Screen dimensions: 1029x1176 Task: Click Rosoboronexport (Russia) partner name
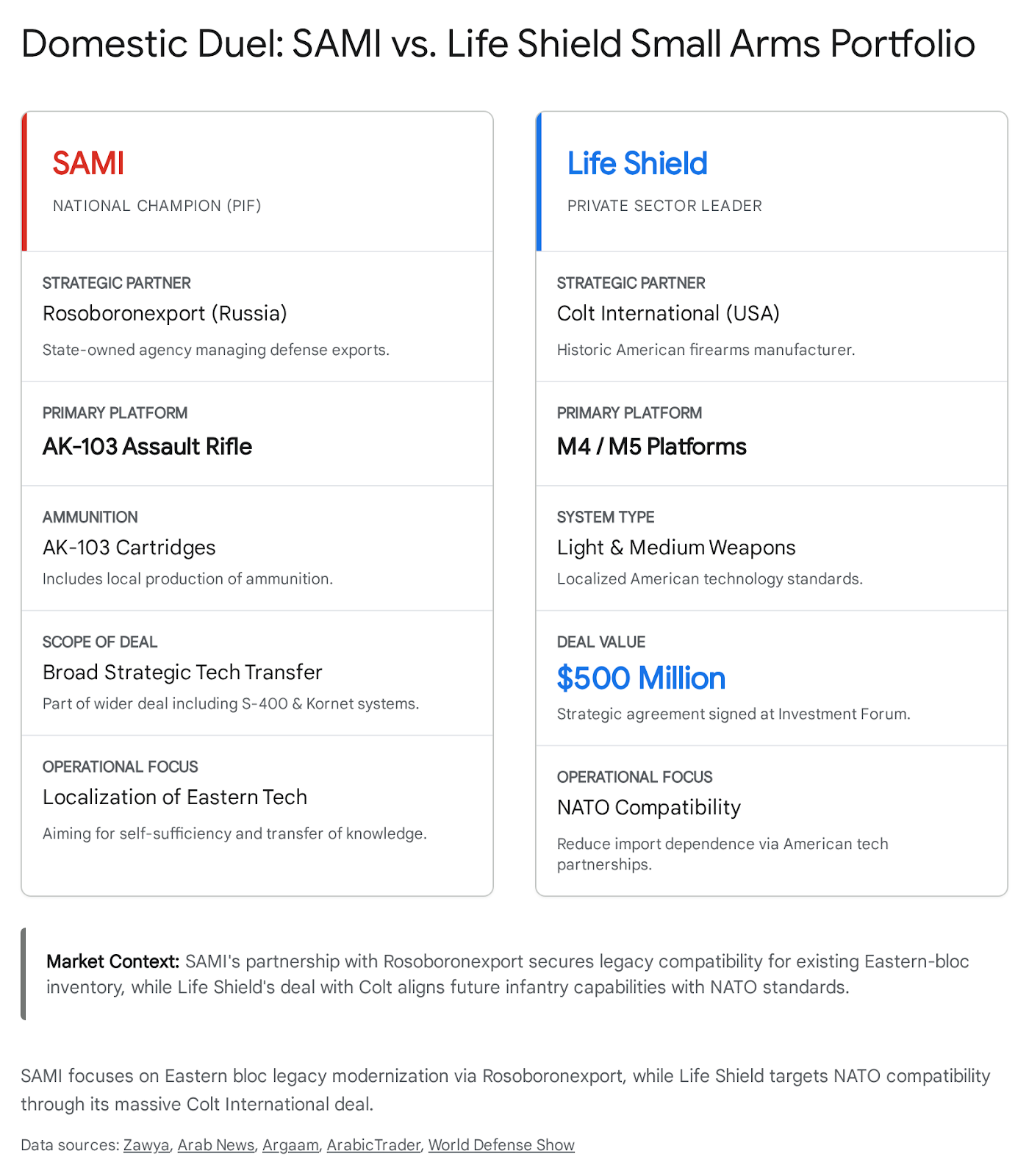[165, 313]
